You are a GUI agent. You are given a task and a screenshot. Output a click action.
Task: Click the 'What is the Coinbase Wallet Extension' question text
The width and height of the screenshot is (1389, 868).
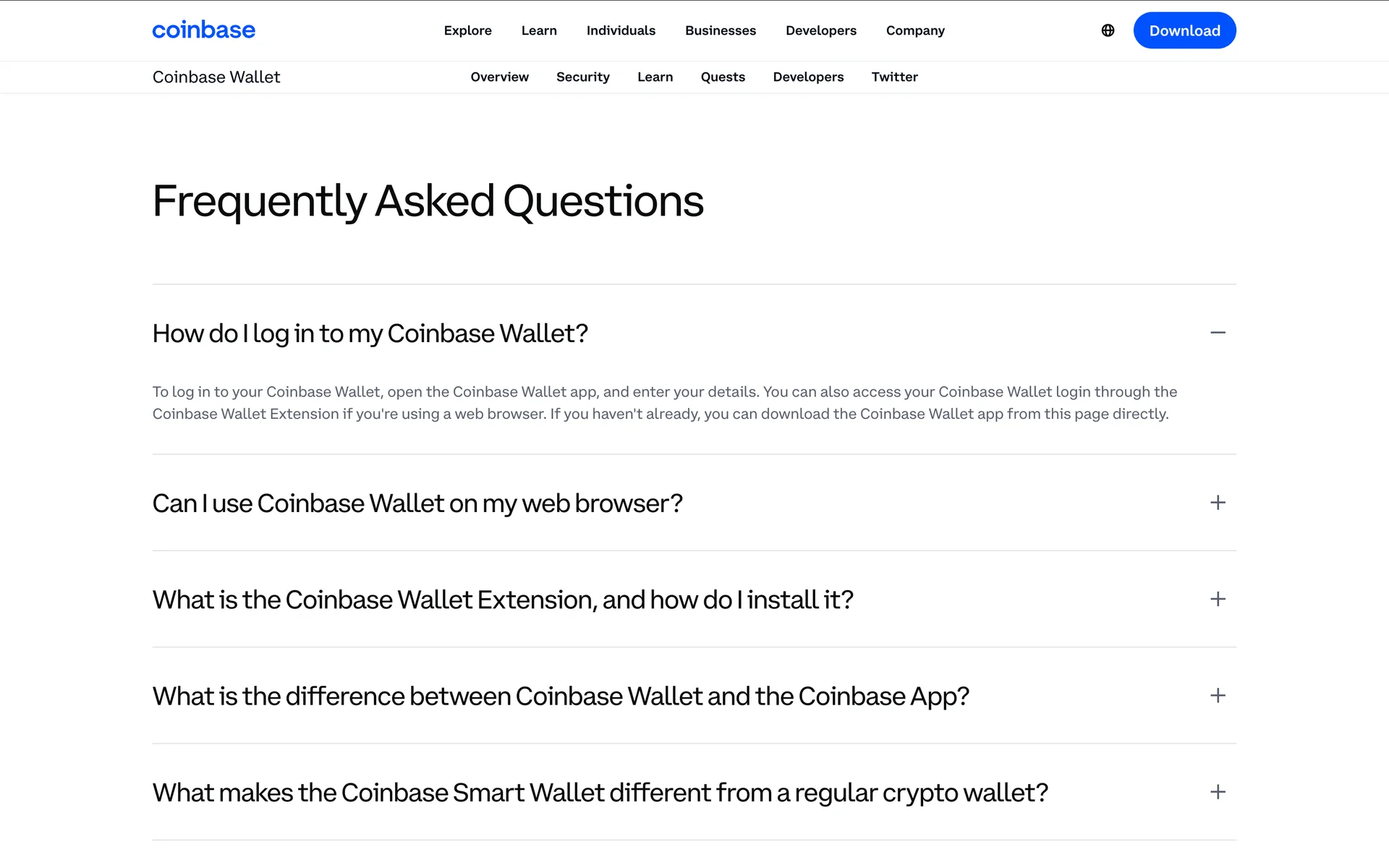click(503, 600)
